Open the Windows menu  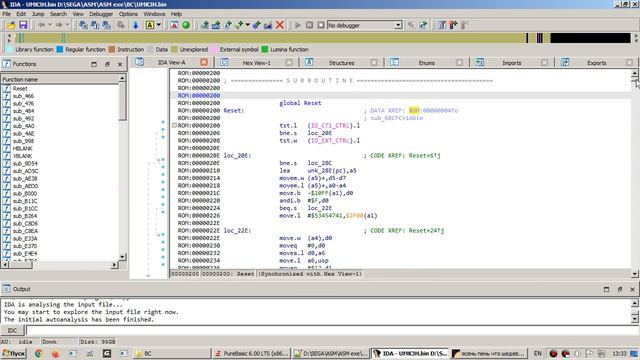(x=154, y=14)
